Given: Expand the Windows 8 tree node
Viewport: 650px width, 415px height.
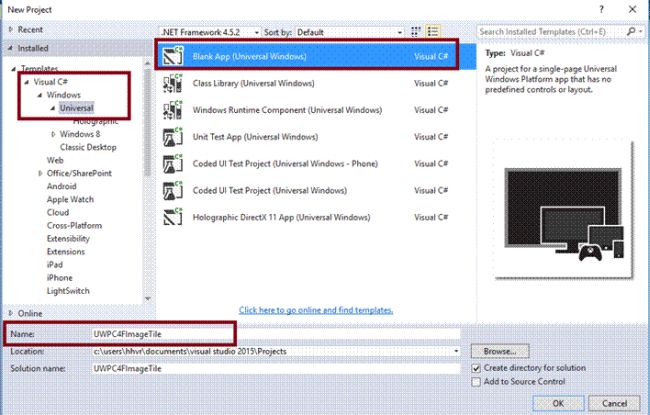Looking at the screenshot, I should [x=53, y=134].
